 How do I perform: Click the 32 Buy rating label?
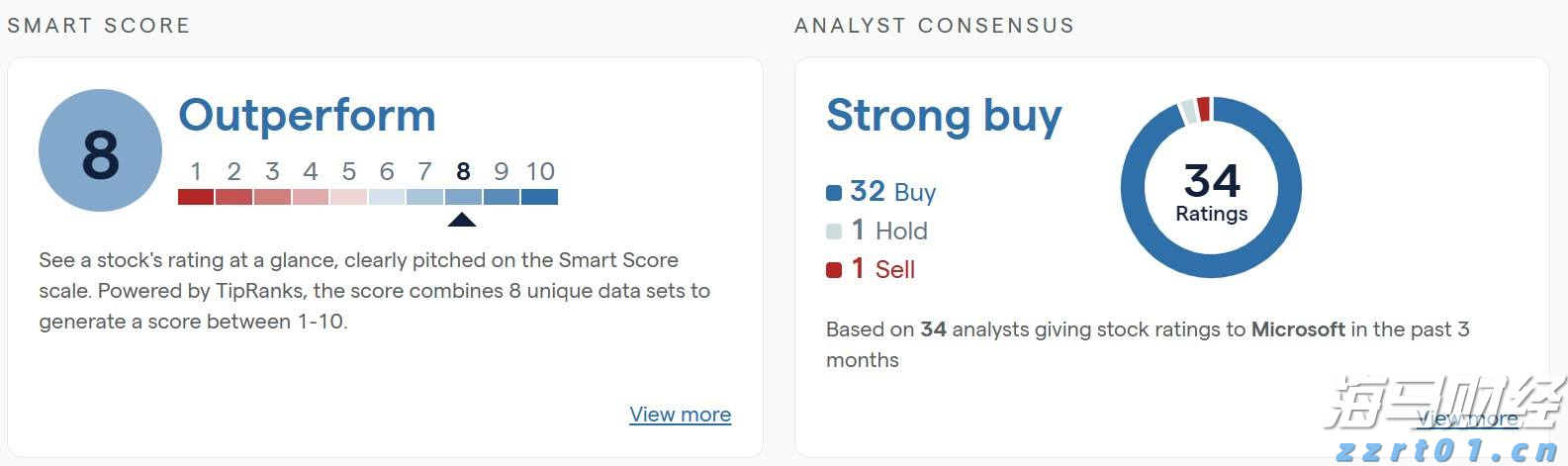(893, 192)
